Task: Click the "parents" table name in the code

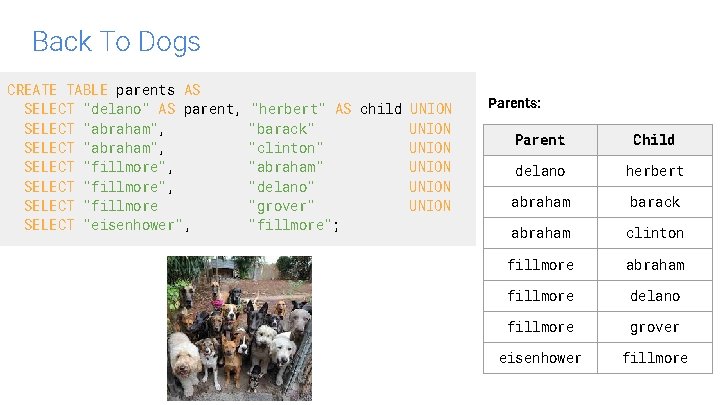Action: point(145,89)
